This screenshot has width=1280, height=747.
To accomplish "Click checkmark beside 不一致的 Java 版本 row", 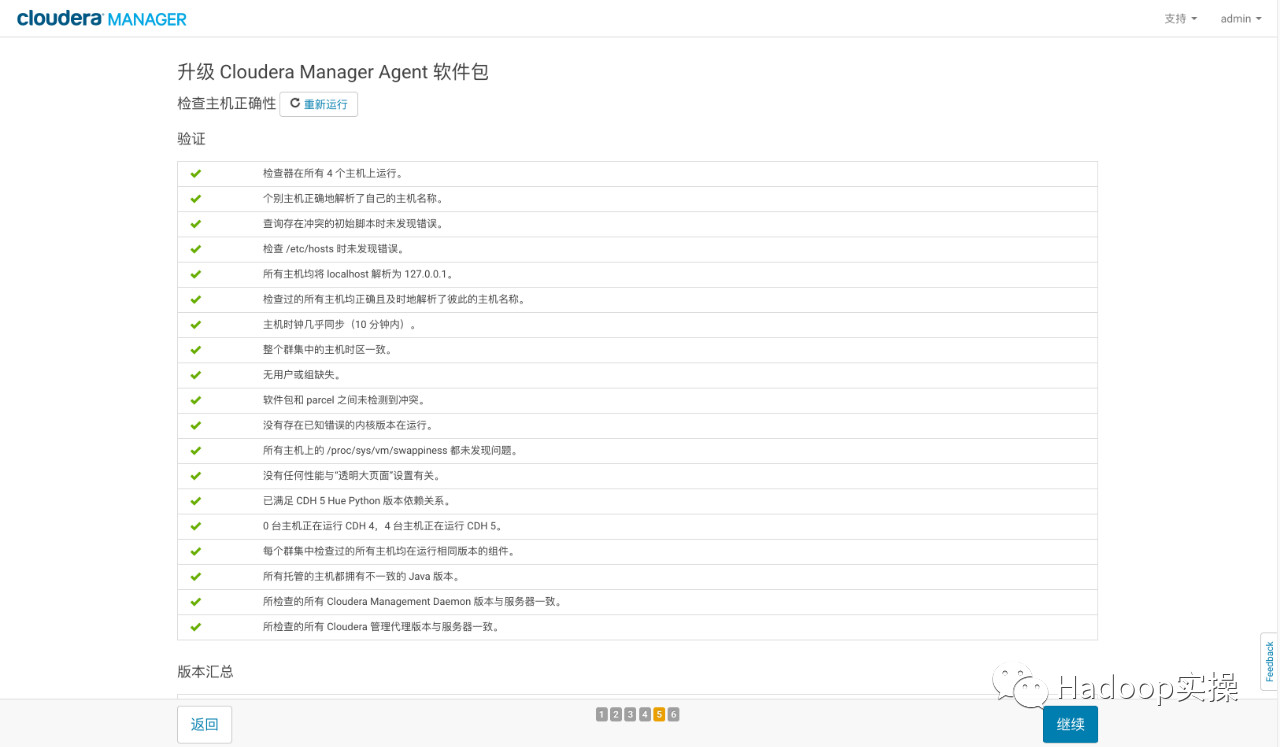I will tap(196, 577).
